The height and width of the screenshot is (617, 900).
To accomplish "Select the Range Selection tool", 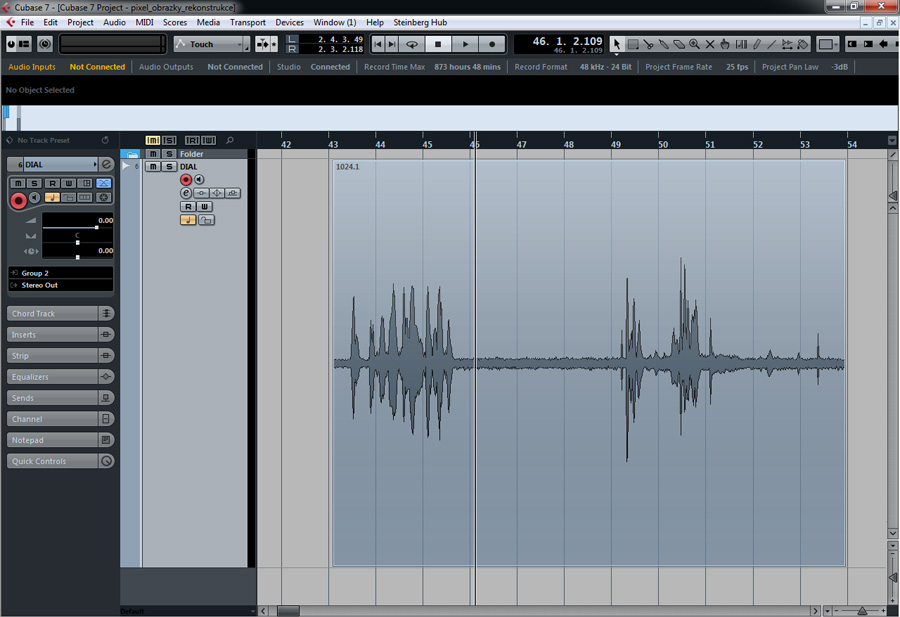I will [633, 44].
